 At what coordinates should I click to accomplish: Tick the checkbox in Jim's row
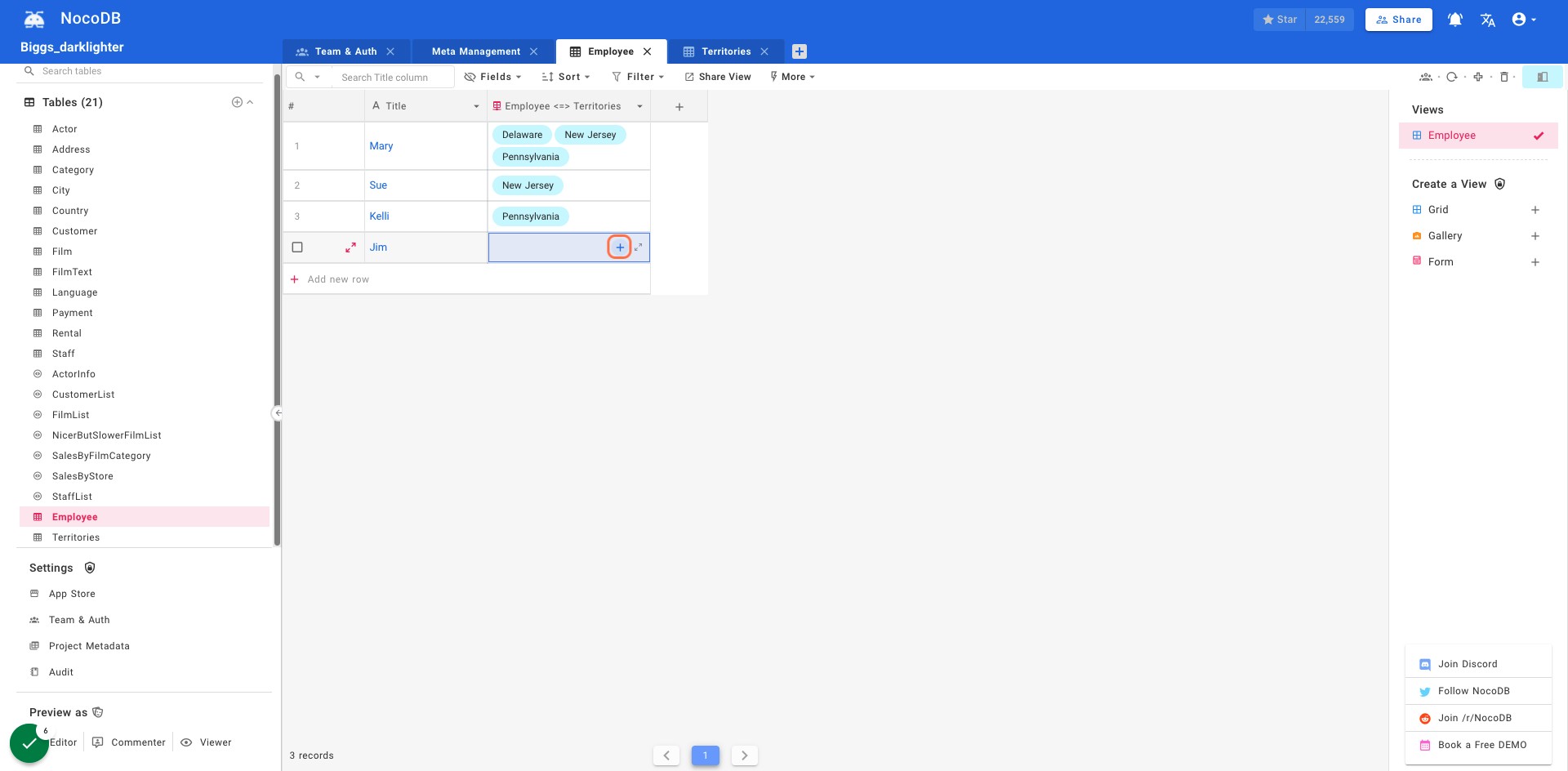(x=297, y=247)
